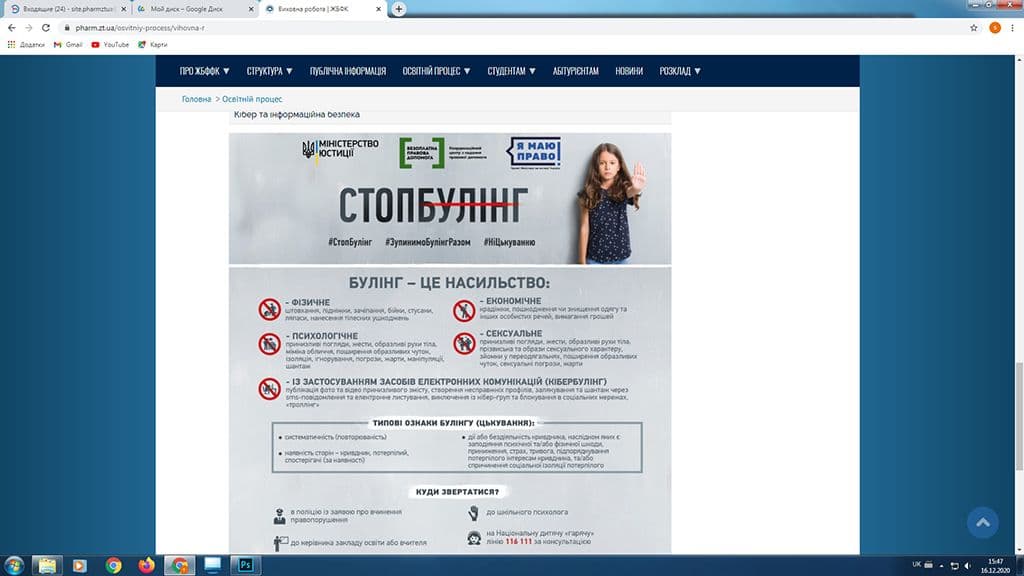
Task: Open the Chrome profile avatar
Action: (x=995, y=28)
